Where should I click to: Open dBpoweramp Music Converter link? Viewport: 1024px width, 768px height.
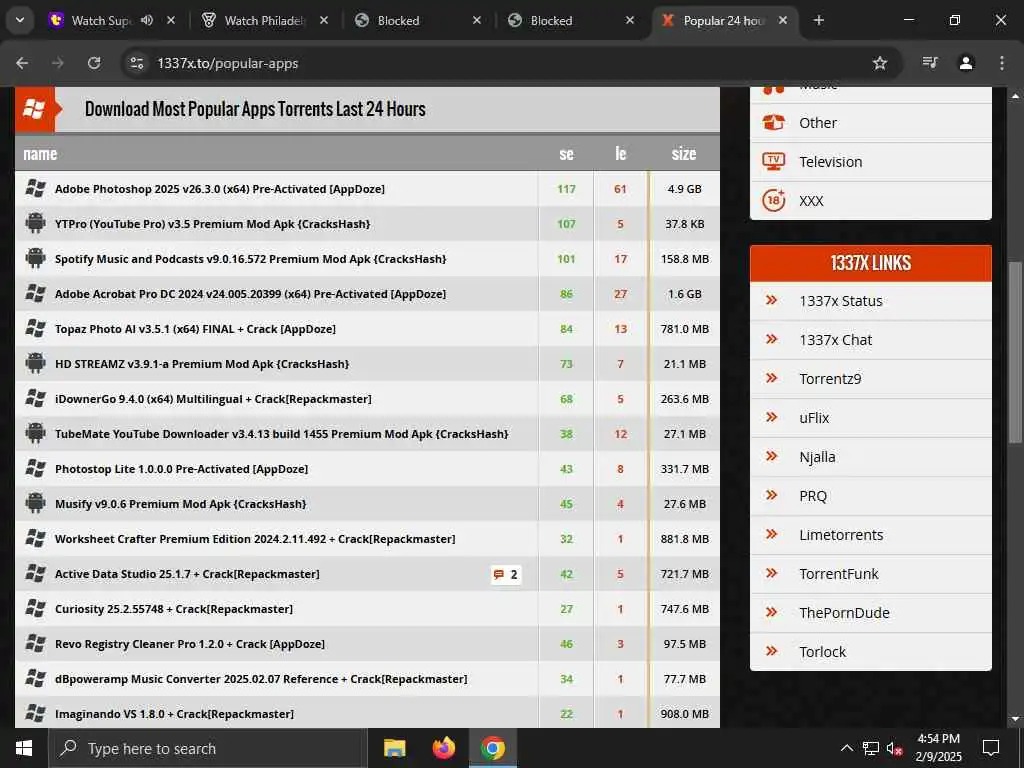click(261, 679)
